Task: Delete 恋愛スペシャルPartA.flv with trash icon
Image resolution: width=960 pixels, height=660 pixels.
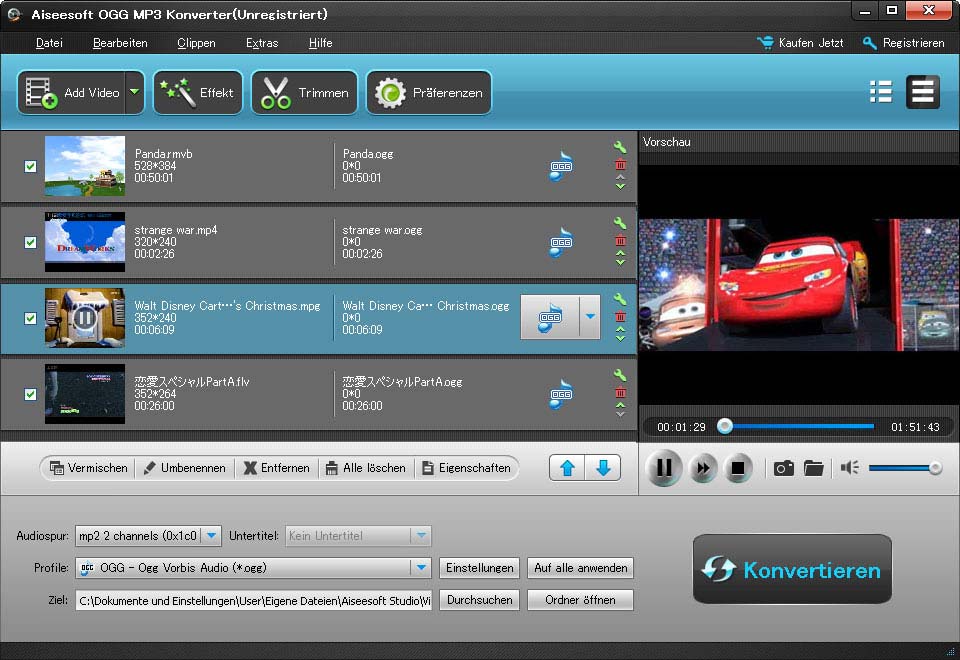Action: [620, 392]
